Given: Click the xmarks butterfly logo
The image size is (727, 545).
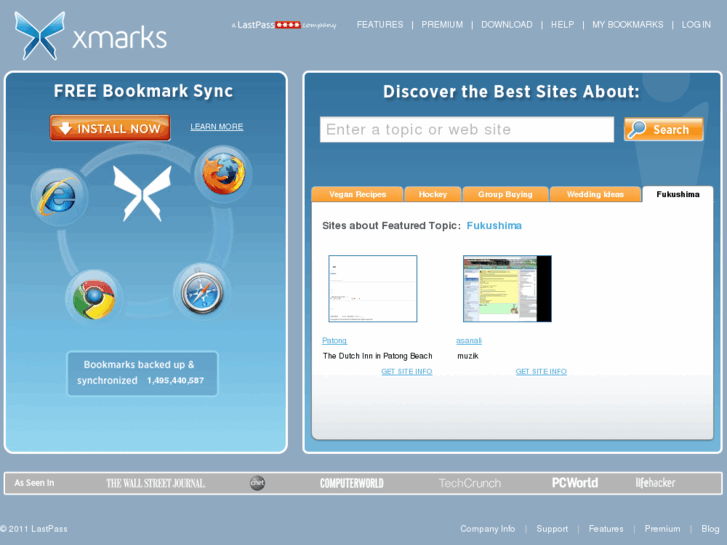Looking at the screenshot, I should coord(39,36).
